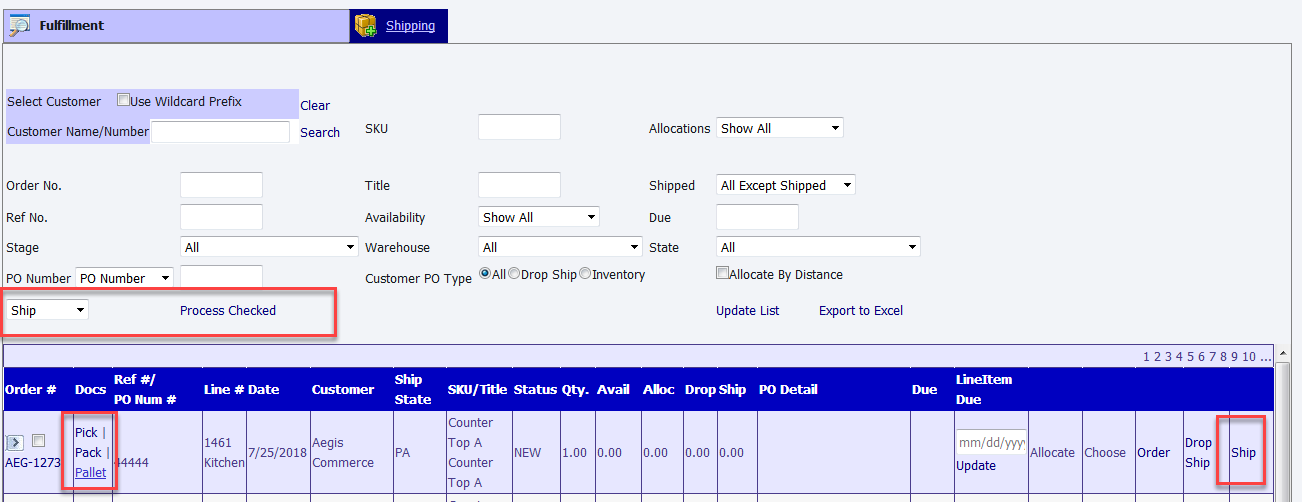Screen dimensions: 1302x502
Task: Open the Warehouse dropdown
Action: (x=560, y=247)
